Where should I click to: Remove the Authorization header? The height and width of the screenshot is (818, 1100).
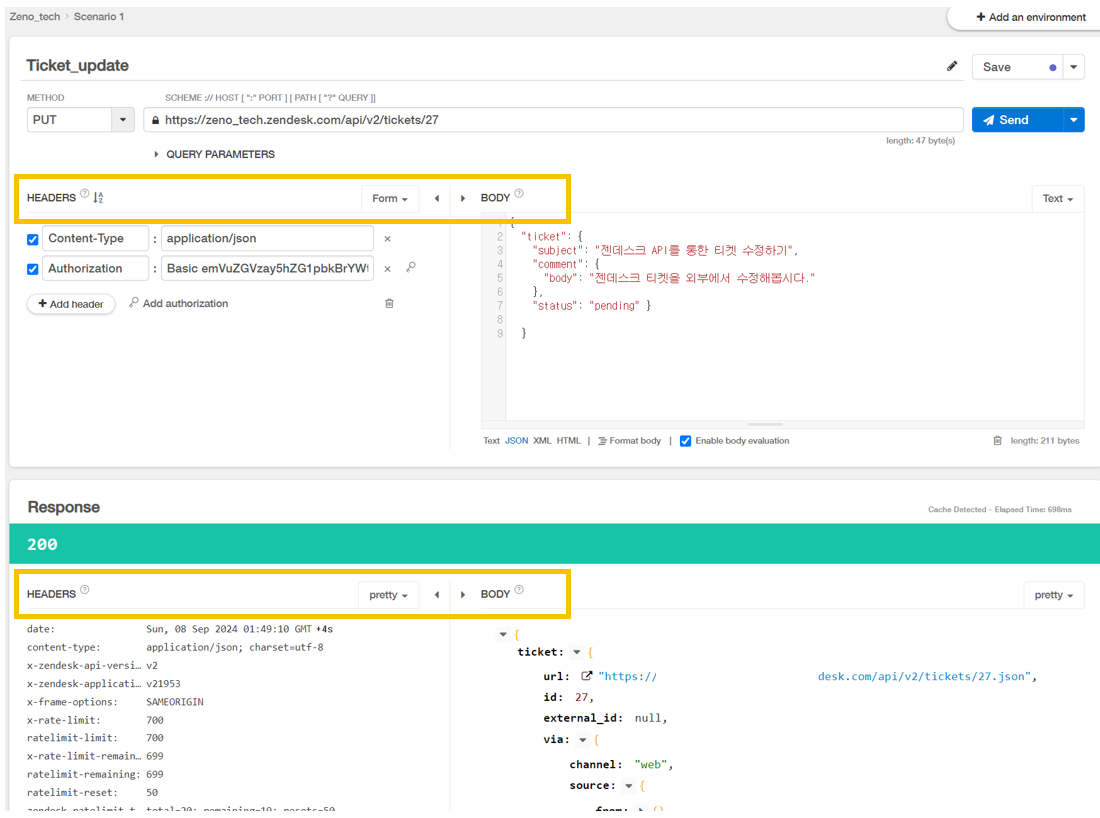click(x=387, y=269)
